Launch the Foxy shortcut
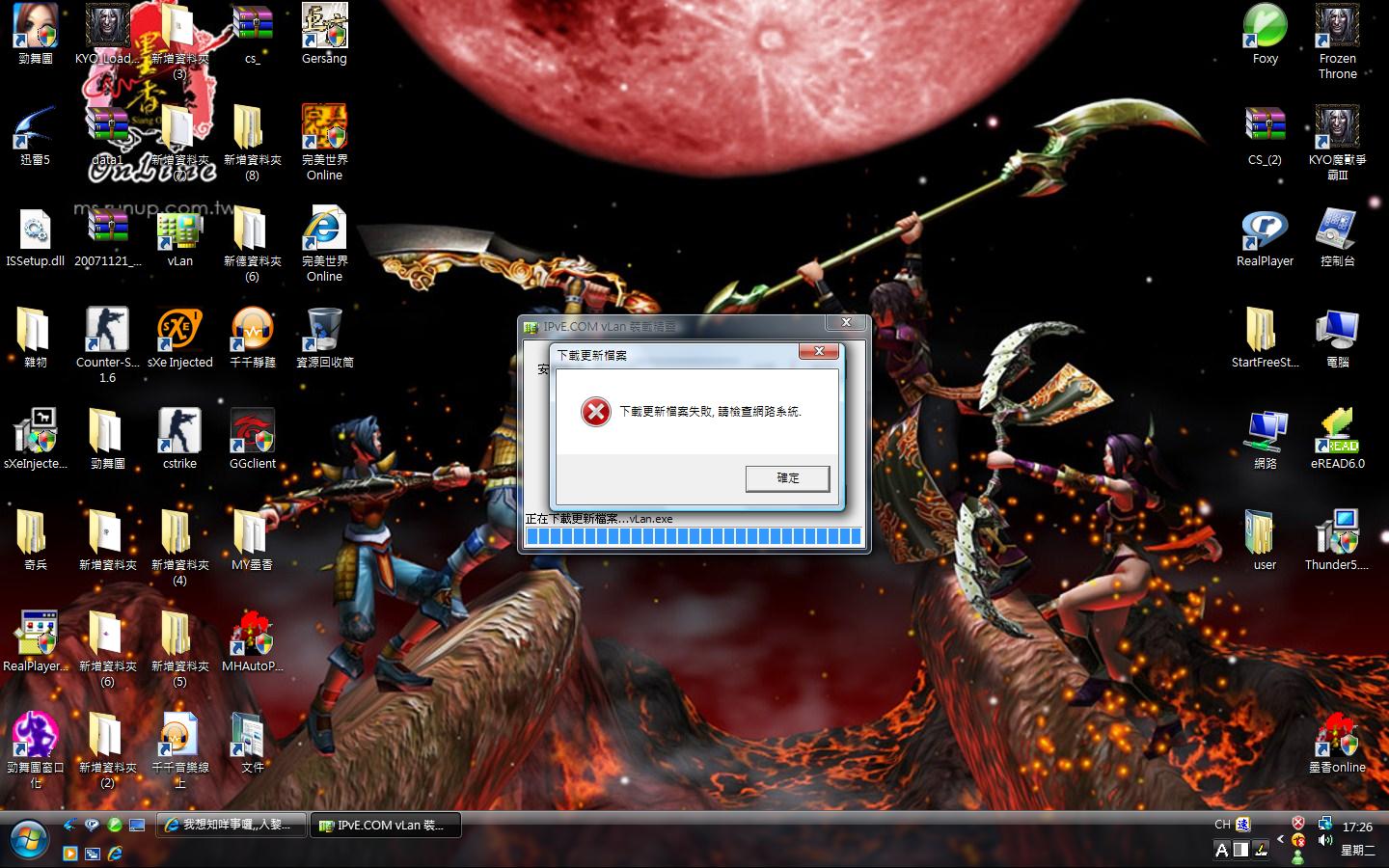The height and width of the screenshot is (868, 1389). pyautogui.click(x=1266, y=35)
